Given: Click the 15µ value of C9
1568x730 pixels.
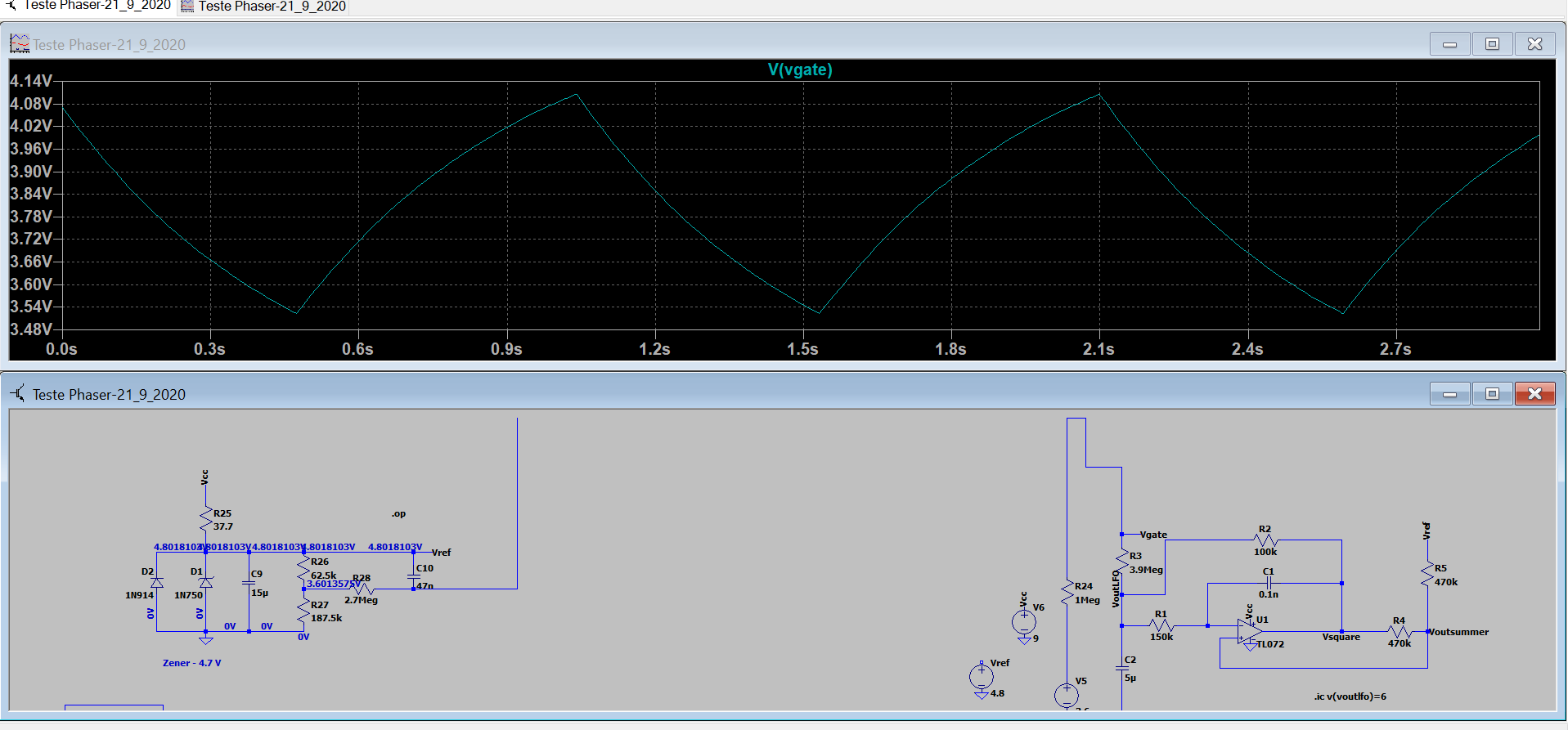Looking at the screenshot, I should coord(259,593).
